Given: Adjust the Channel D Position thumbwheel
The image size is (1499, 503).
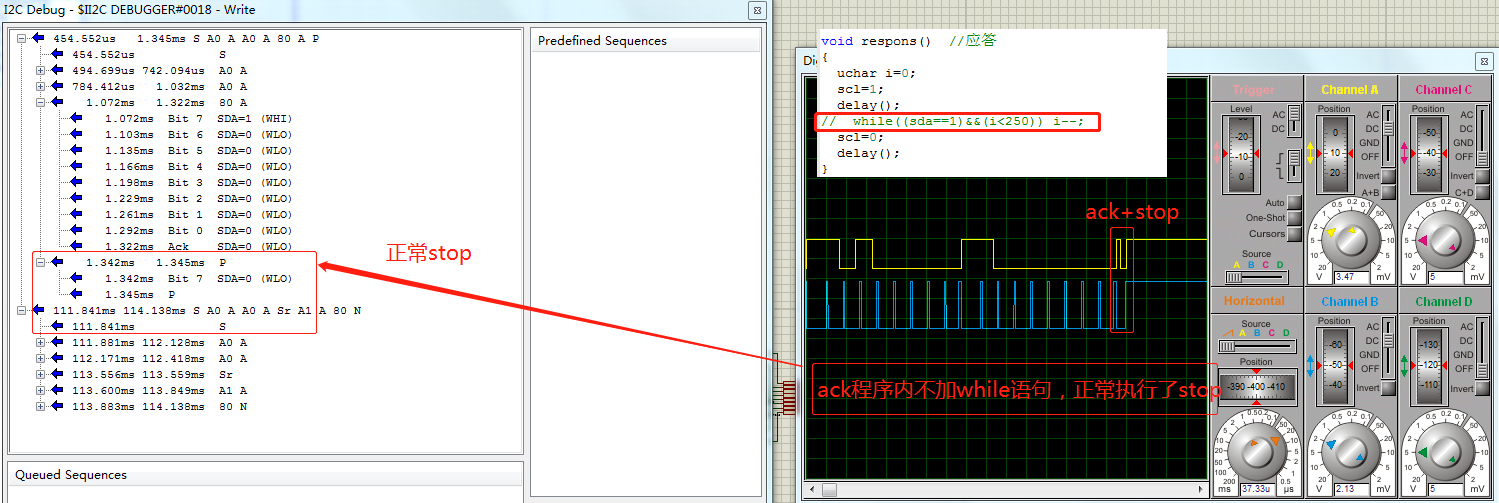Looking at the screenshot, I should click(x=1431, y=367).
